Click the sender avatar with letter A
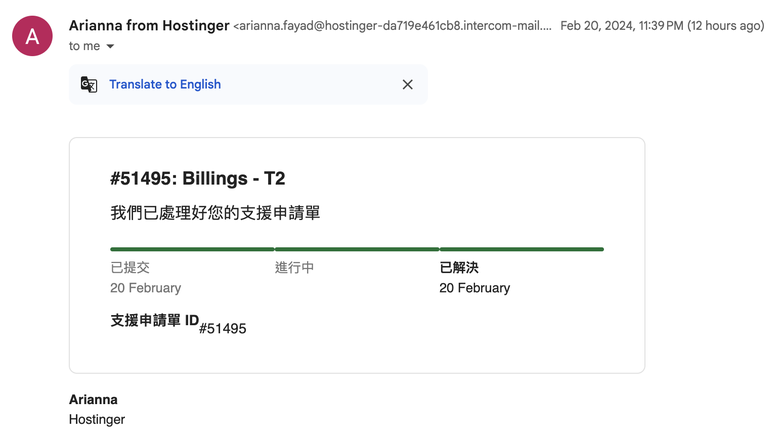This screenshot has width=780, height=439. [x=32, y=36]
